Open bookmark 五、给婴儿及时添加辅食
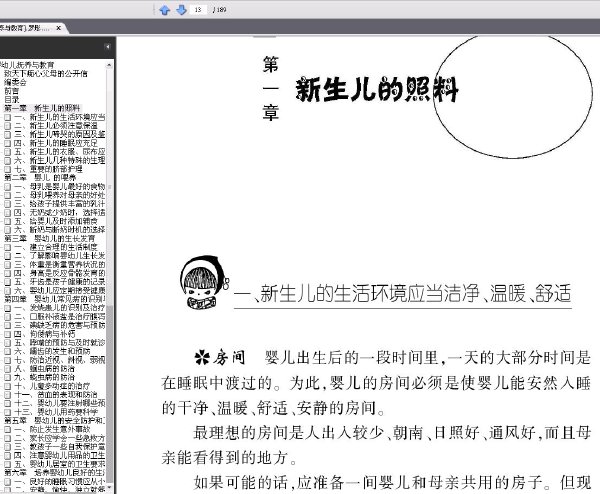Viewport: 600px width, 494px height. [56, 221]
